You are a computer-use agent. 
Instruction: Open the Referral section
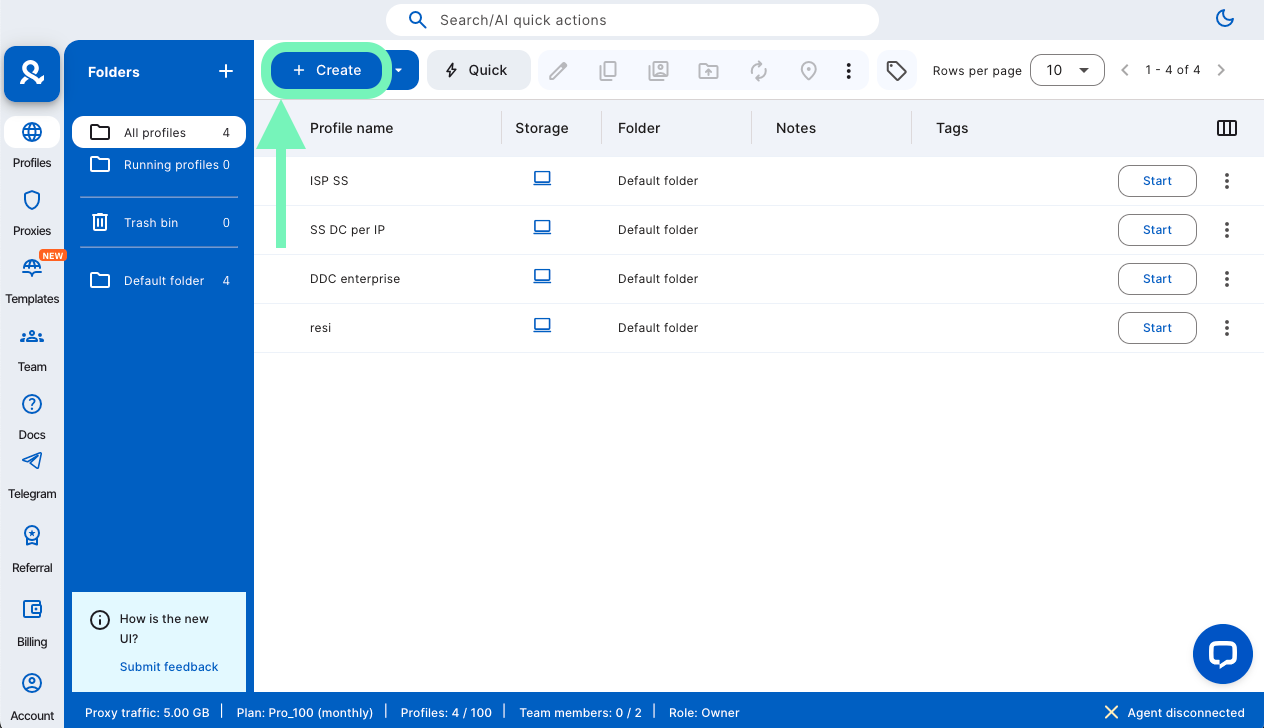pos(32,547)
